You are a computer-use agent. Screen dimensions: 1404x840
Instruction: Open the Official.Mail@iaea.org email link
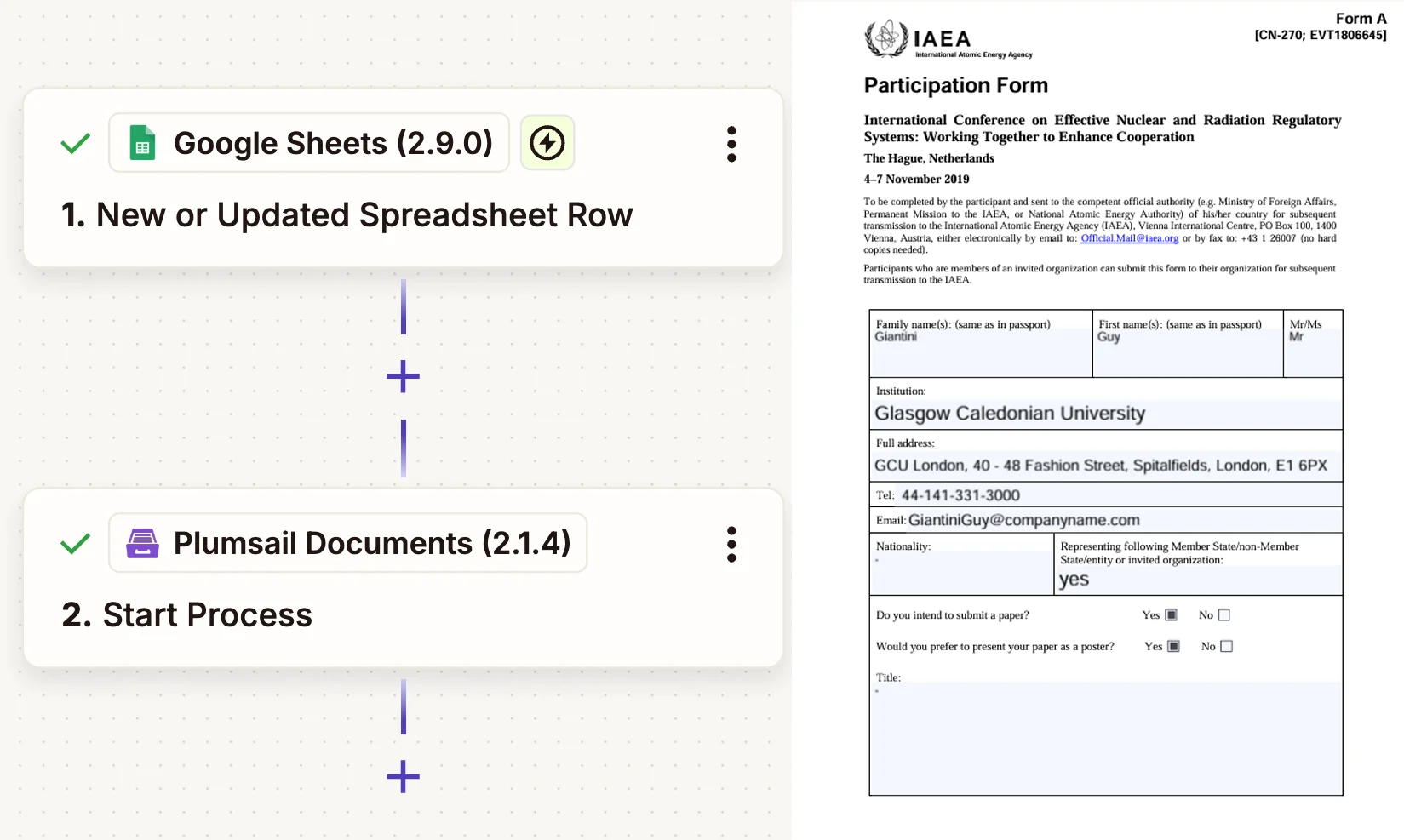pyautogui.click(x=1129, y=238)
